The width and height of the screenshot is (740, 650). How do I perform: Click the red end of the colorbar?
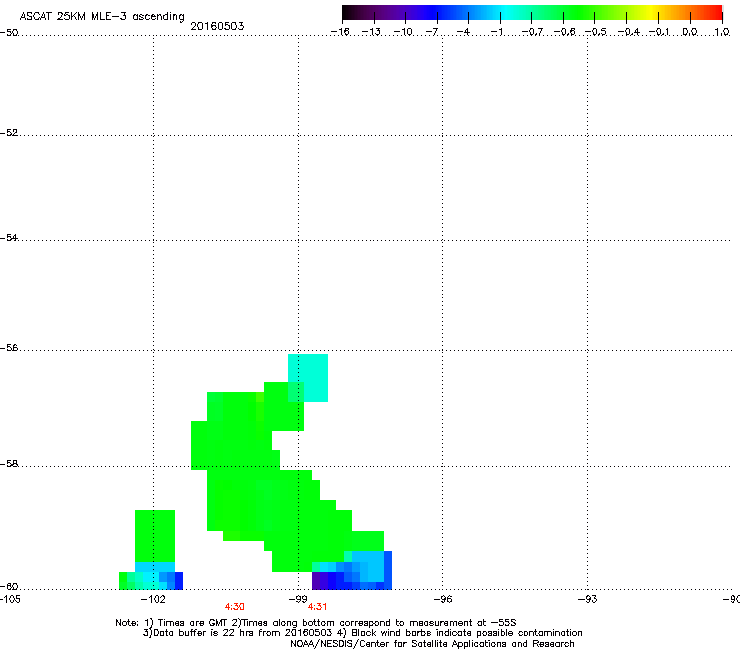point(715,13)
